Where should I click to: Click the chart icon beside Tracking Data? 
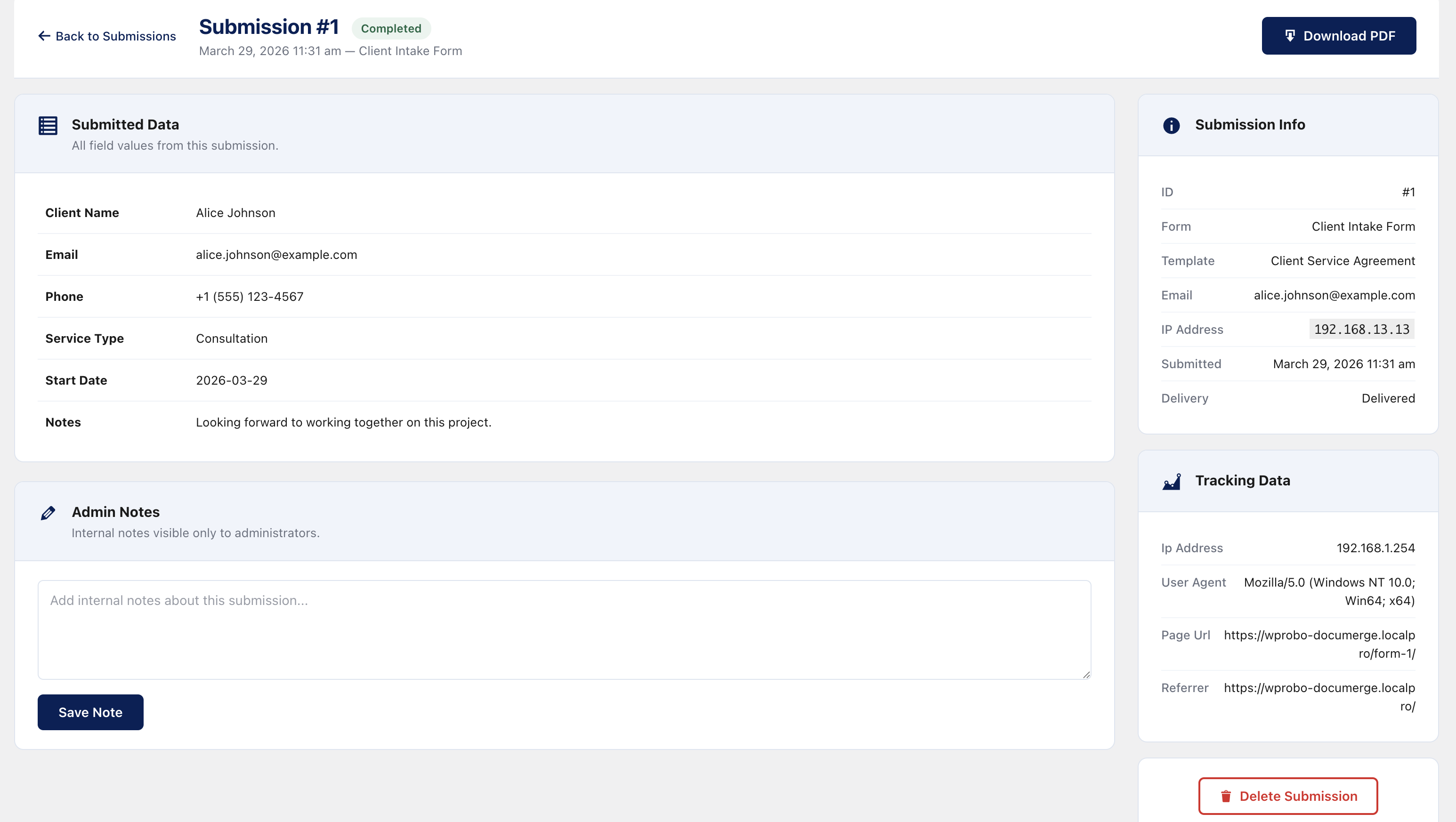(x=1171, y=481)
